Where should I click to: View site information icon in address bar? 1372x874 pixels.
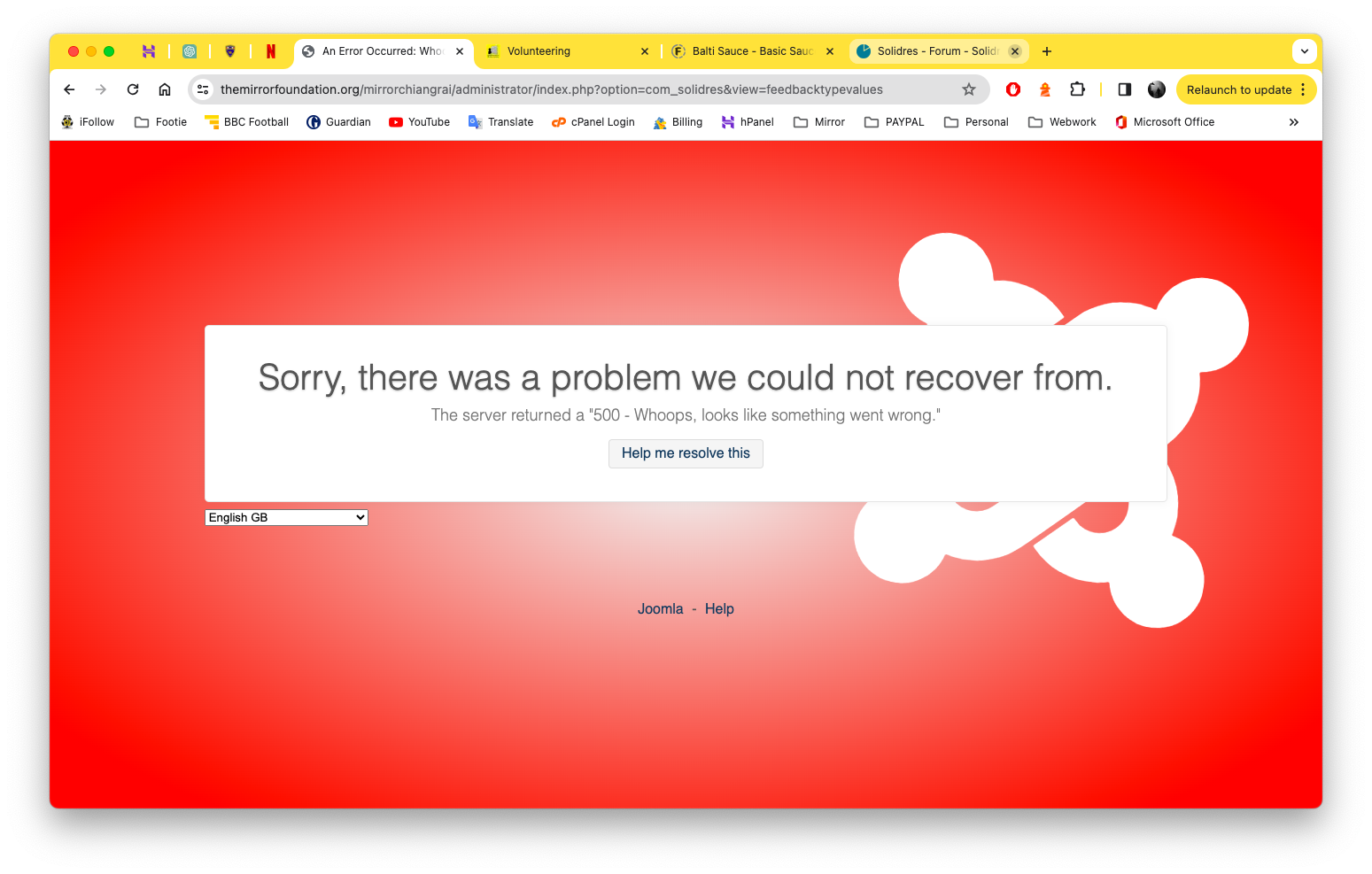click(203, 89)
